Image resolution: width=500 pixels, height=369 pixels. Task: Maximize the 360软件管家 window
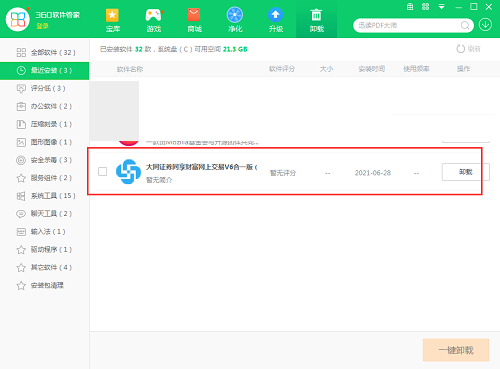(x=474, y=7)
